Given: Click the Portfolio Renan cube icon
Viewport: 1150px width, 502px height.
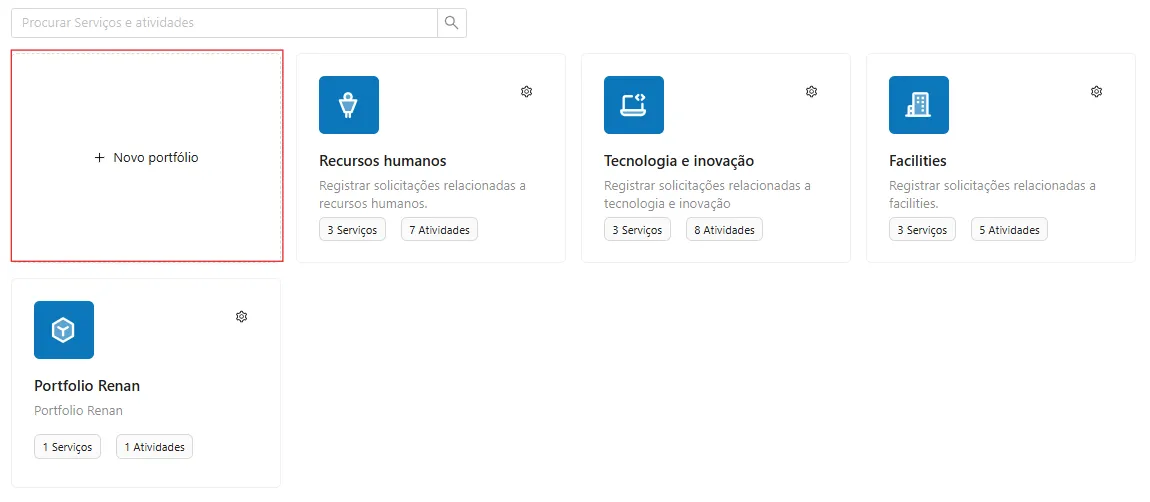Looking at the screenshot, I should pos(64,330).
